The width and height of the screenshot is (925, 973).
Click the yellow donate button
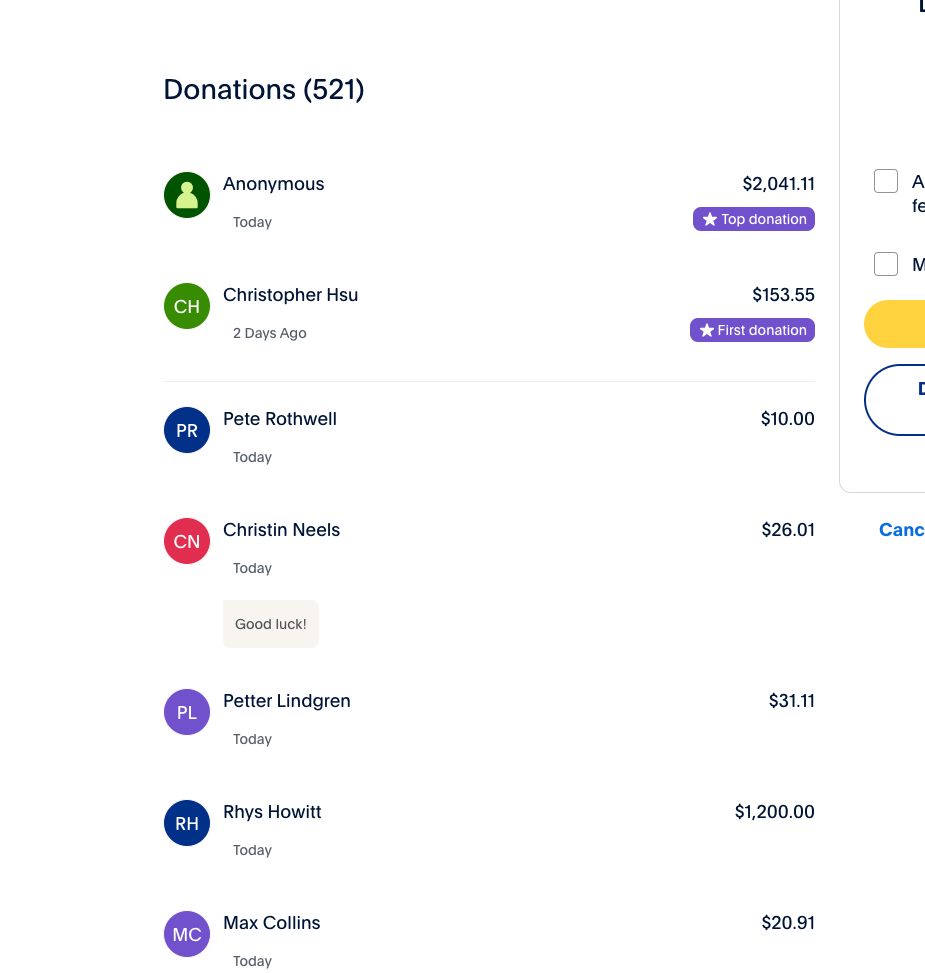click(895, 324)
